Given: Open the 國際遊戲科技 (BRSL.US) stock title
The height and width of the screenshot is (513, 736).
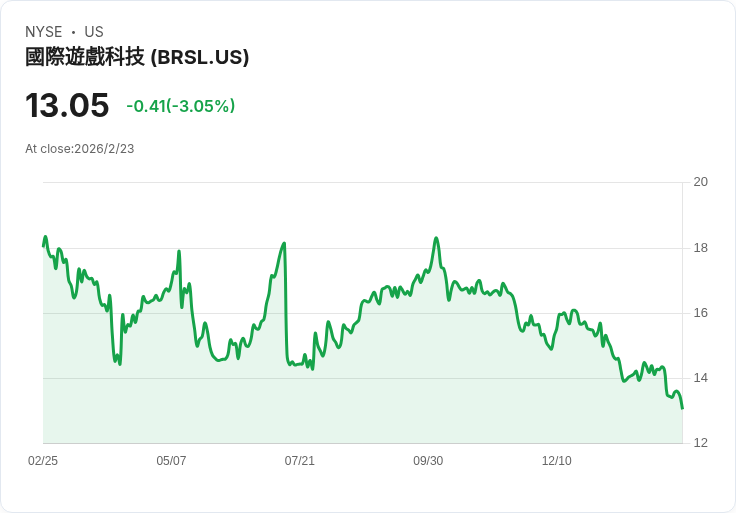Looking at the screenshot, I should tap(137, 57).
